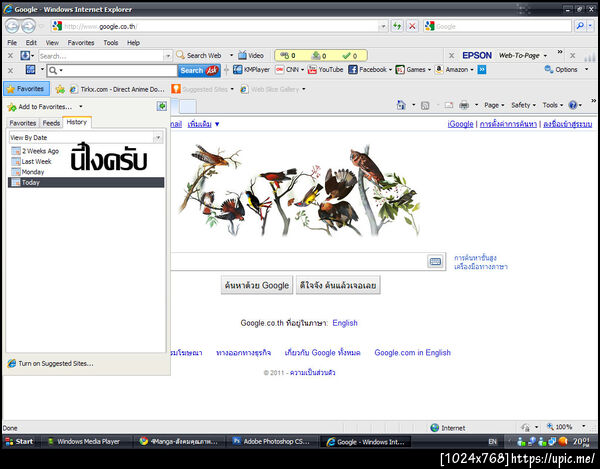Select the Today history folder

click(86, 182)
